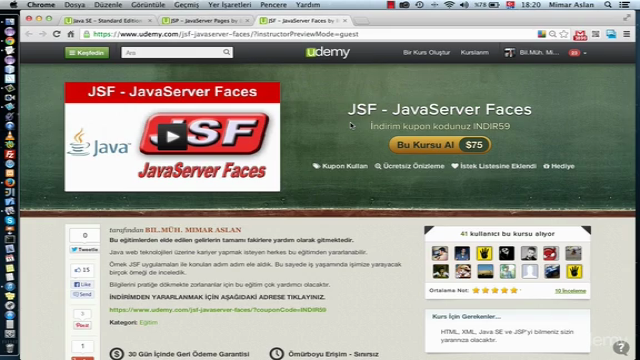This screenshot has width=640, height=360.
Task: Open the Eğitim category link
Action: tap(148, 322)
